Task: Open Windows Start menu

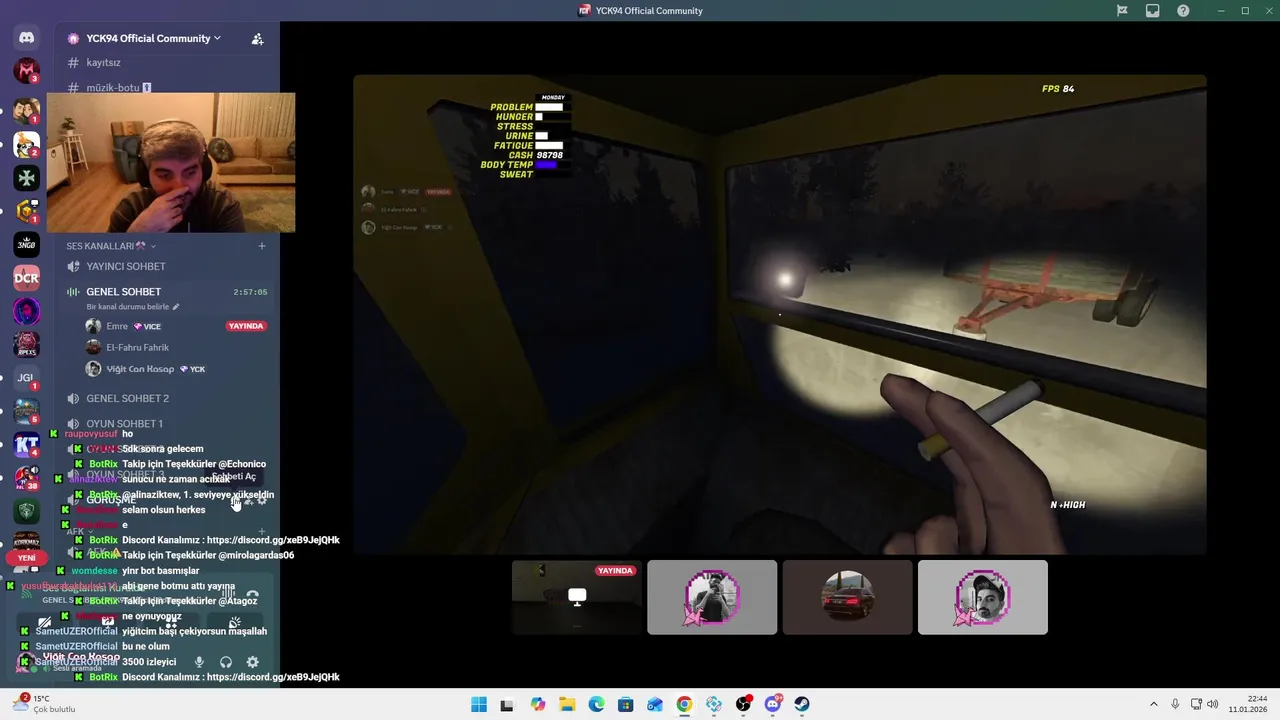Action: click(478, 704)
